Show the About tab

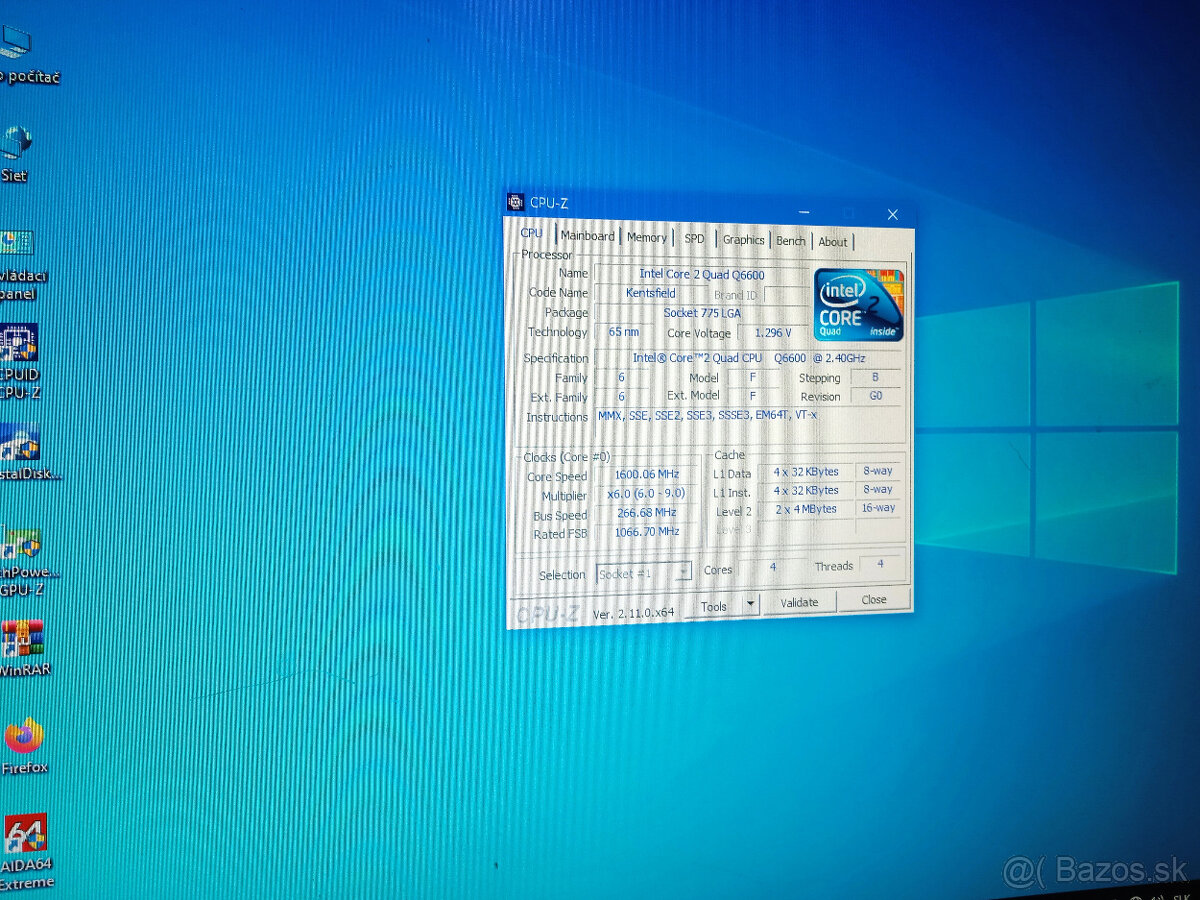[x=833, y=241]
